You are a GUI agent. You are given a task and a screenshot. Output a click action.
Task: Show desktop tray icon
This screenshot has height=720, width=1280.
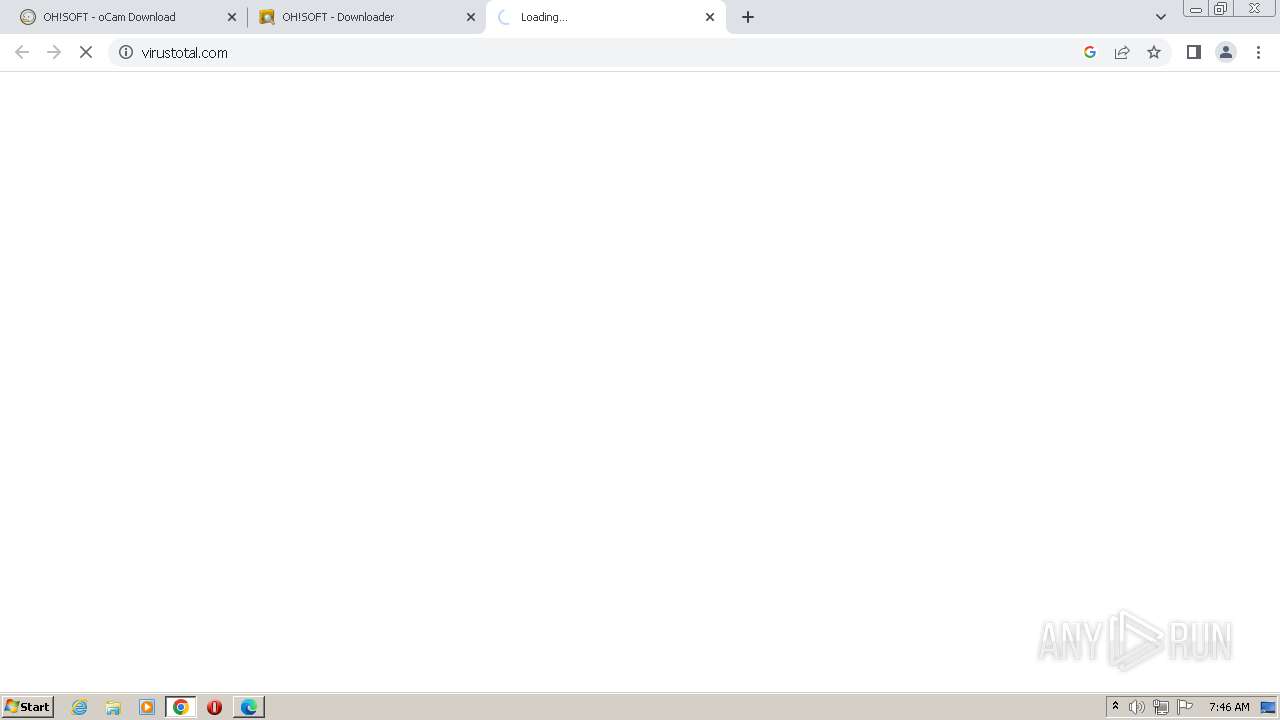(1269, 707)
